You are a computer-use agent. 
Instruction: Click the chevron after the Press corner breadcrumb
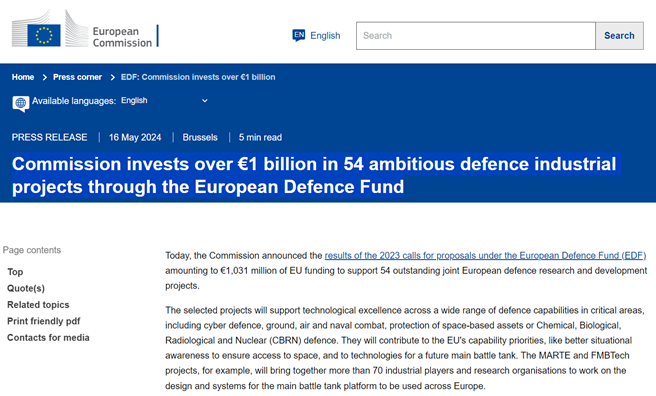pyautogui.click(x=112, y=77)
